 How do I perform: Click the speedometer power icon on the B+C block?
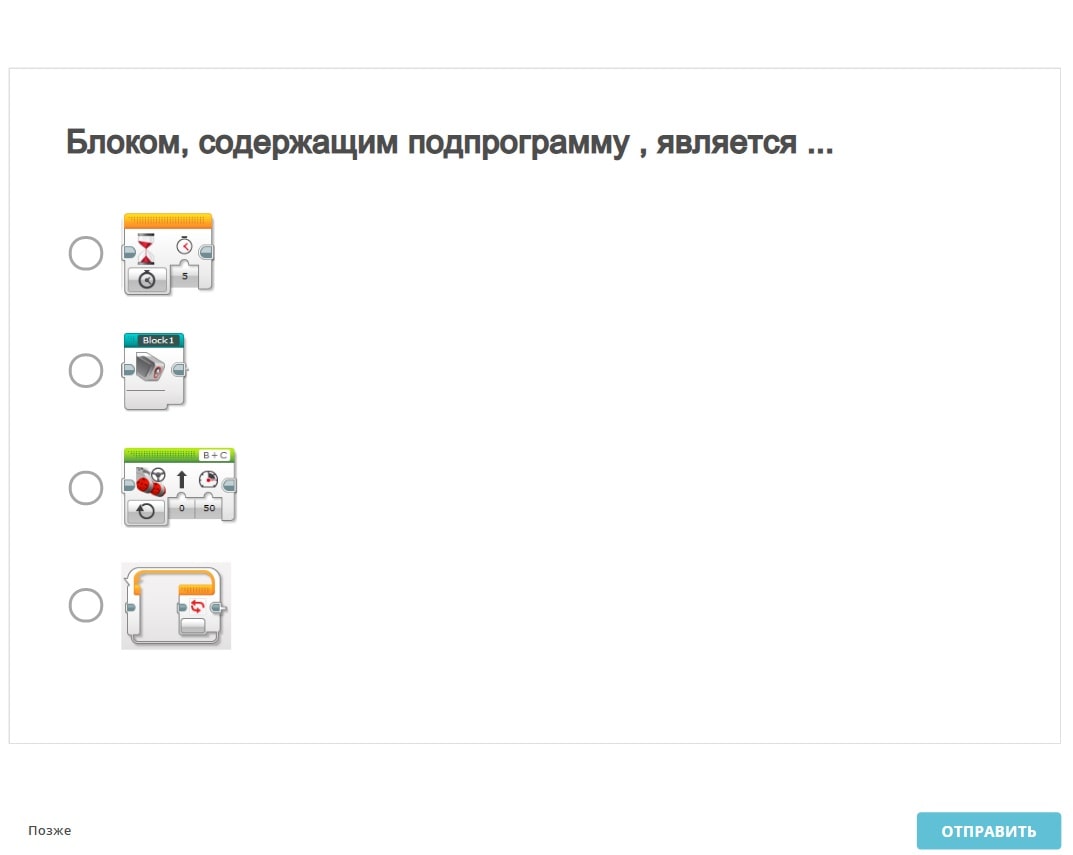click(x=208, y=478)
